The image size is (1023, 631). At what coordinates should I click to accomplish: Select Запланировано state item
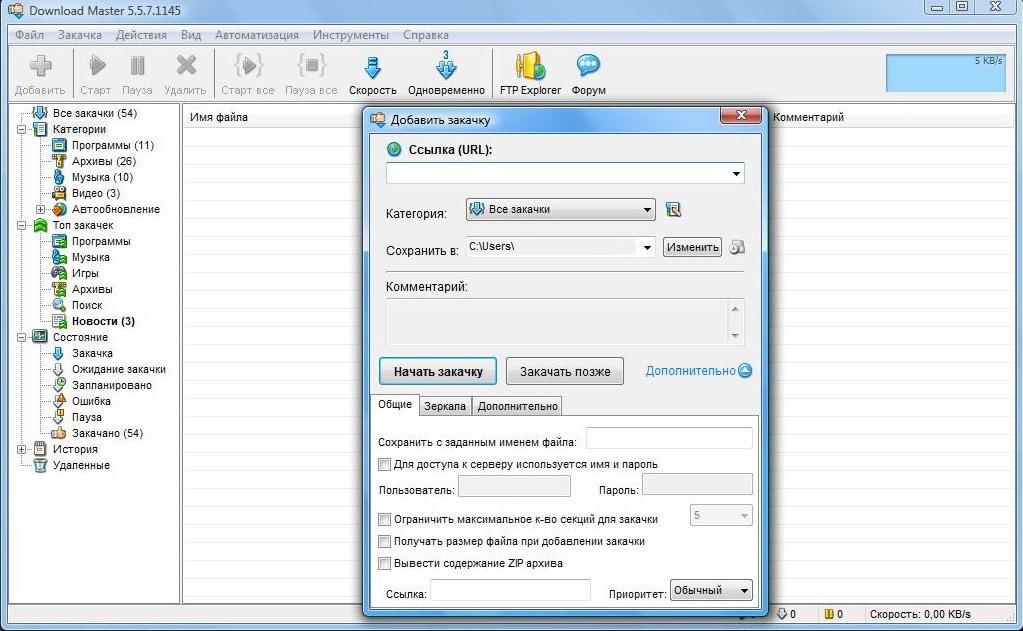pyautogui.click(x=112, y=385)
